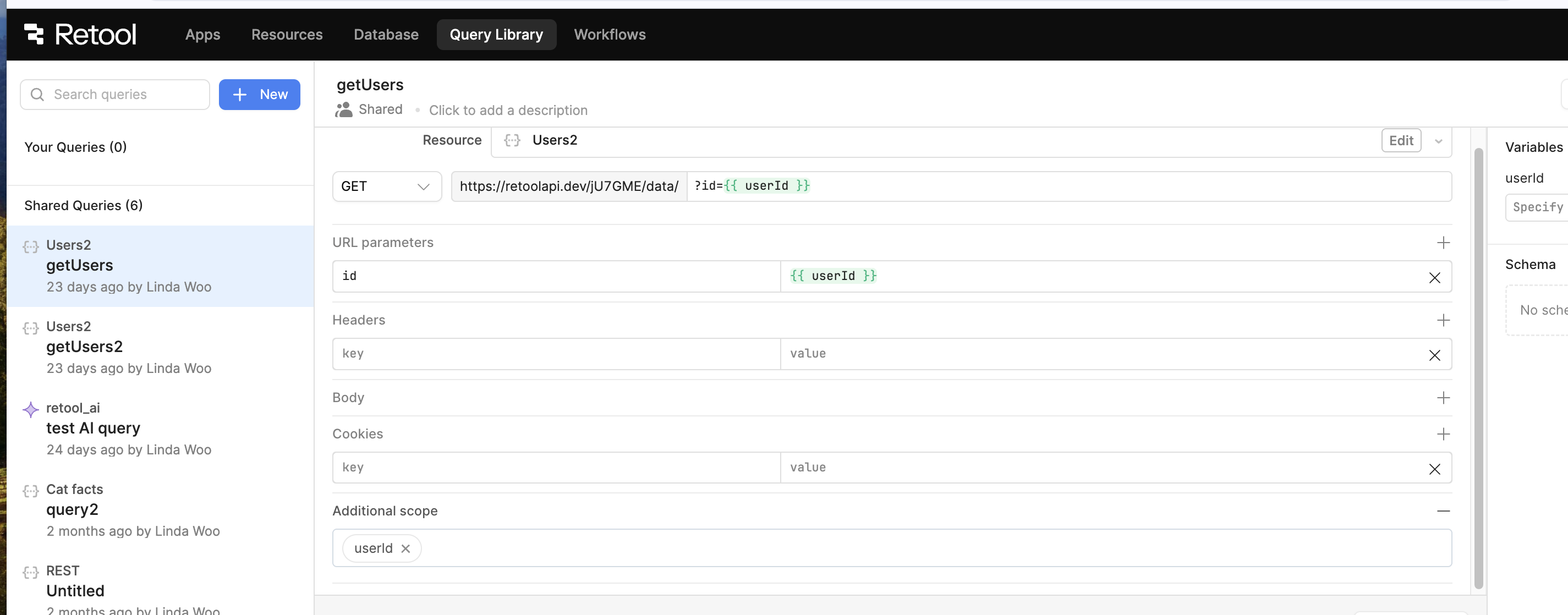Click the userId Specify variable field

(1536, 207)
